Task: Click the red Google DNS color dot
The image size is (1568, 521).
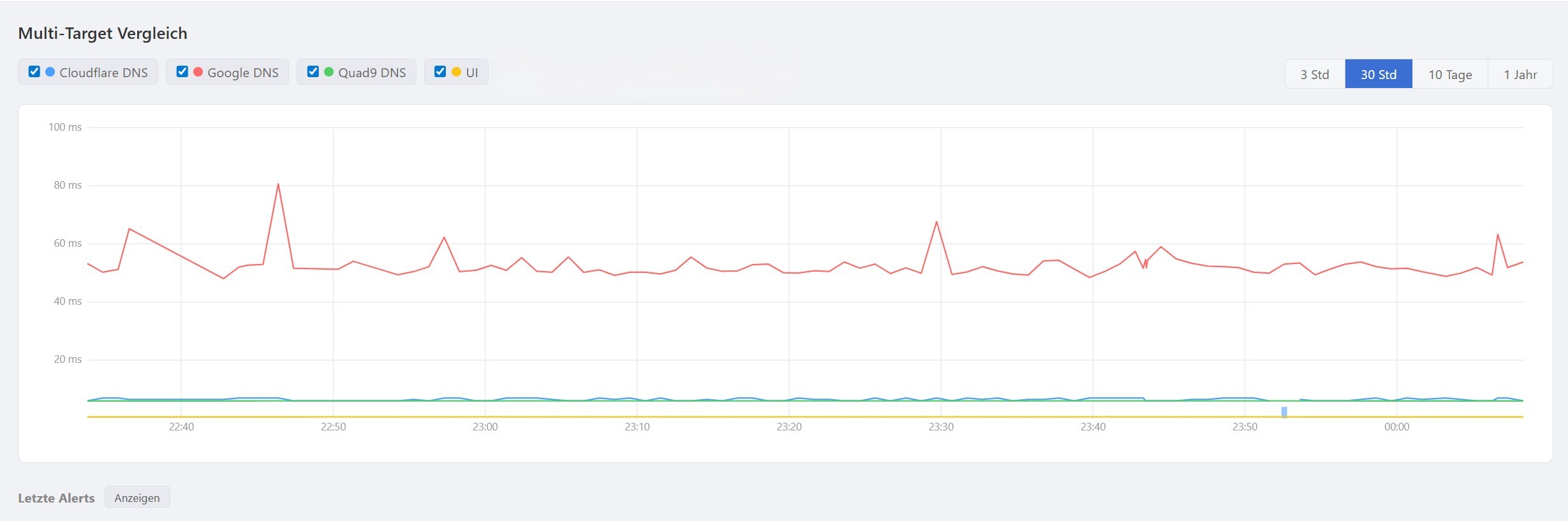Action: click(x=198, y=72)
